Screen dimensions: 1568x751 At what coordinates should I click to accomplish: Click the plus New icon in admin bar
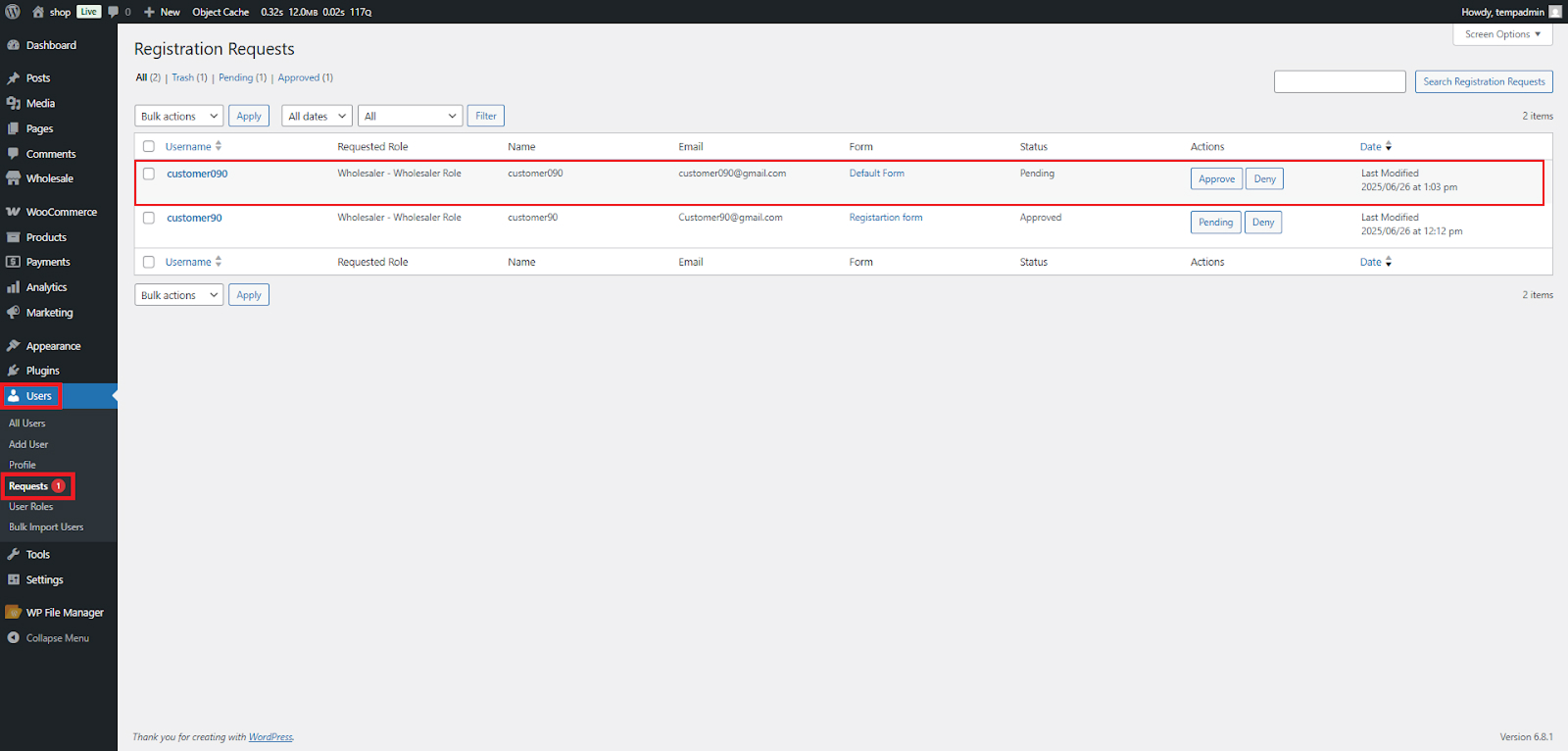[149, 12]
